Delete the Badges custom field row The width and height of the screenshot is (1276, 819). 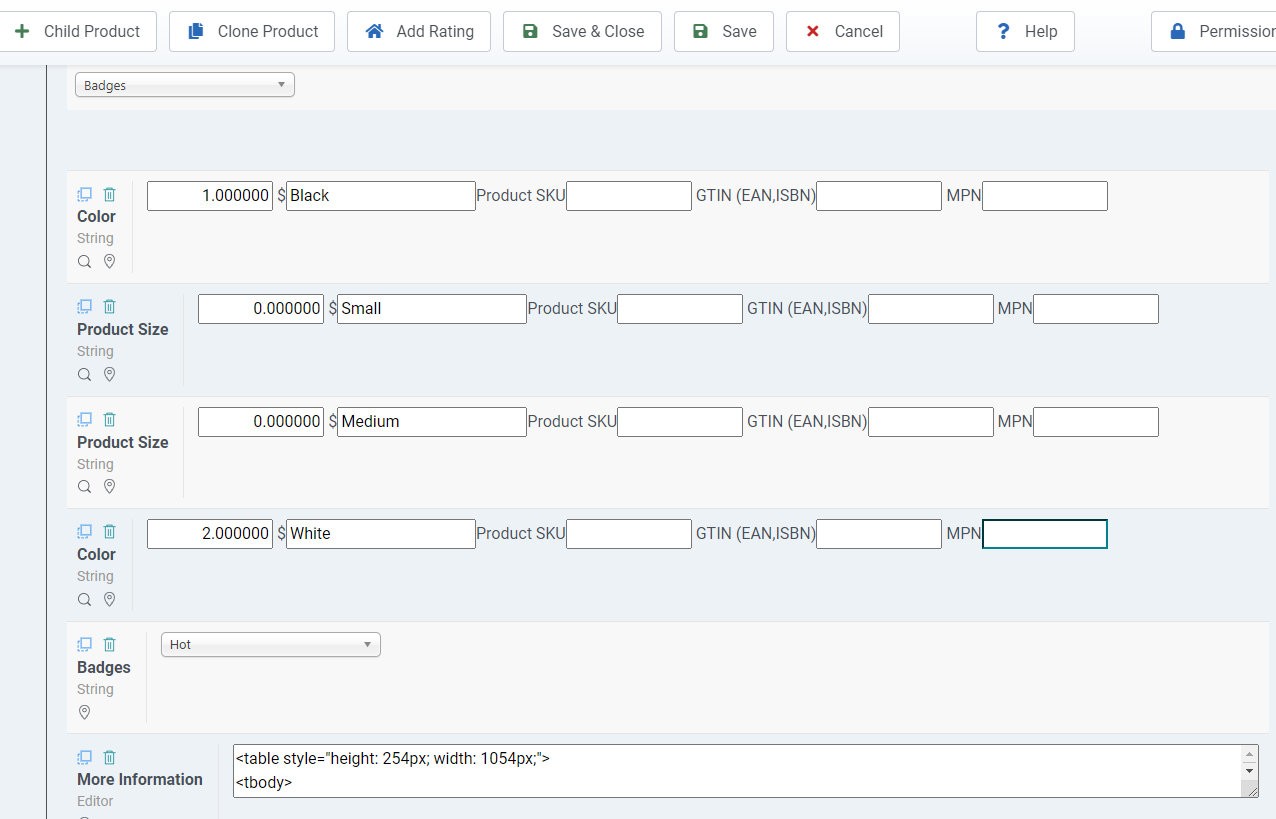(x=110, y=645)
